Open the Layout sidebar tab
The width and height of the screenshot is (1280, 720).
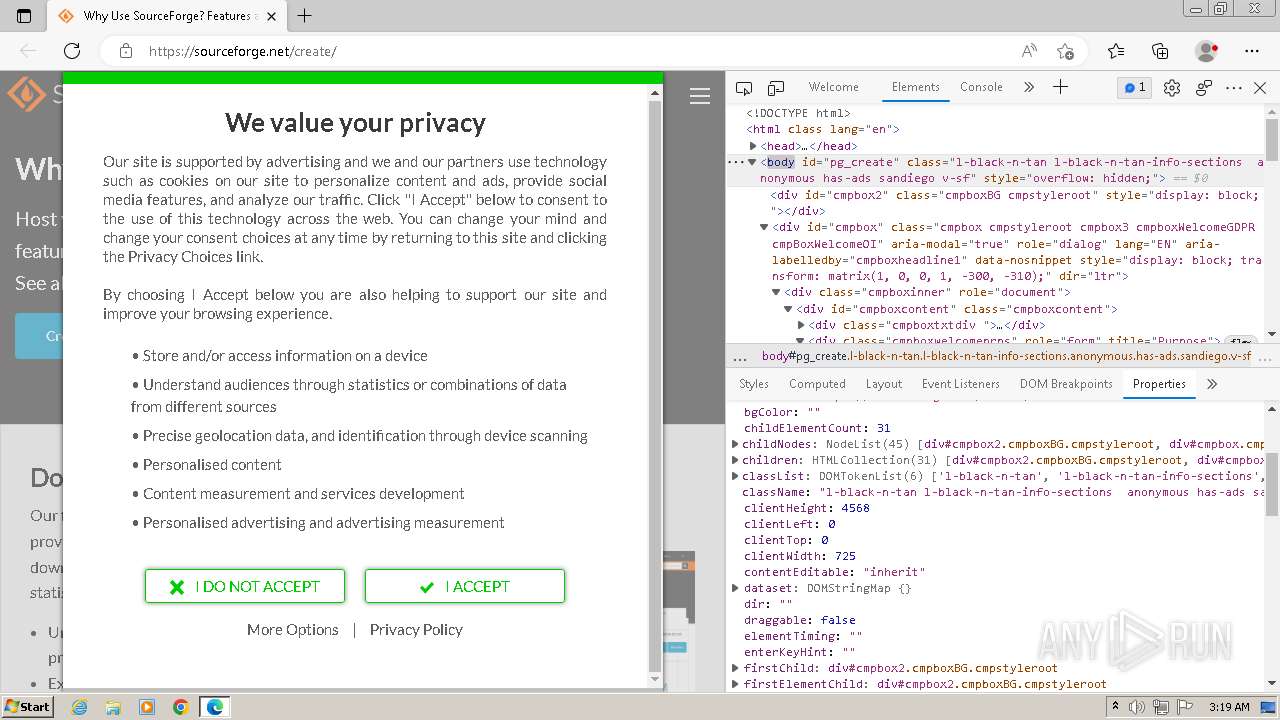point(884,384)
